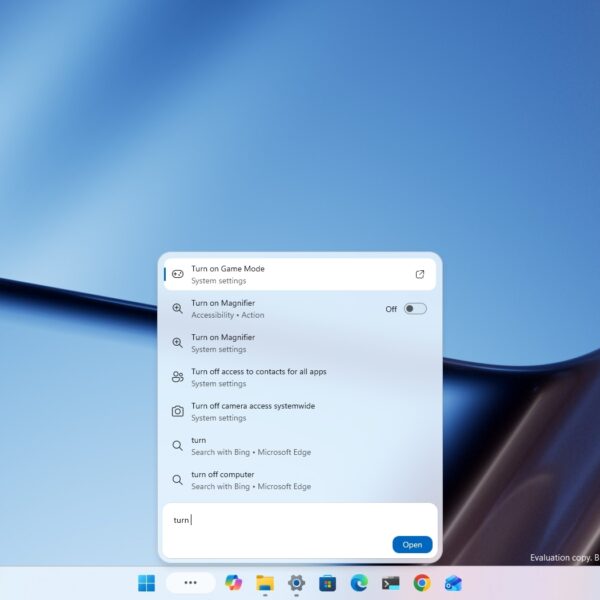Open the Windows Start menu
600x600 pixels.
(147, 583)
